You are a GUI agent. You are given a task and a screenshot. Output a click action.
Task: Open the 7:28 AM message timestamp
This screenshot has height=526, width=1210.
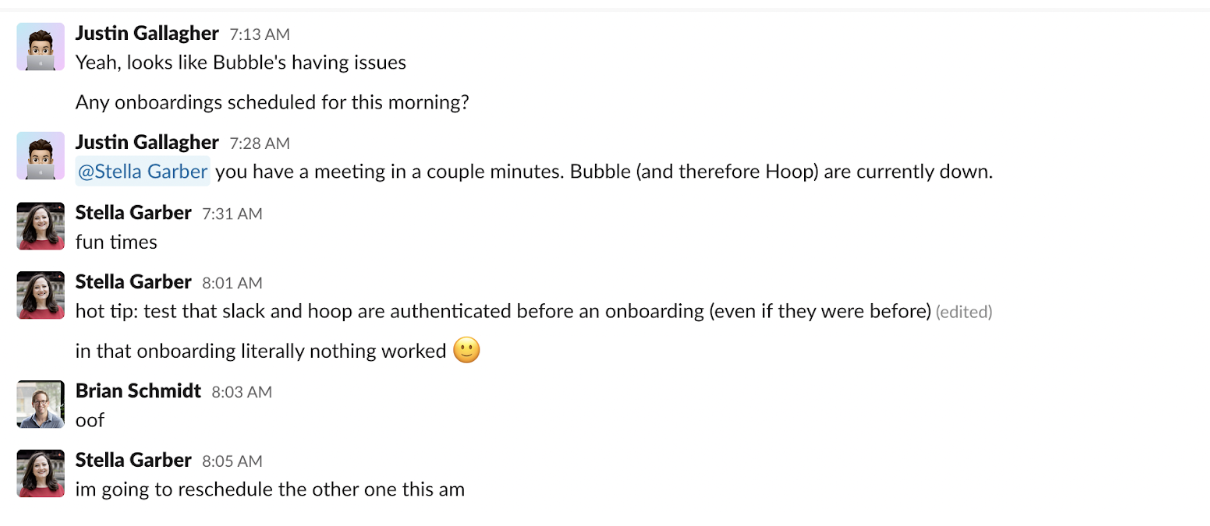(259, 144)
